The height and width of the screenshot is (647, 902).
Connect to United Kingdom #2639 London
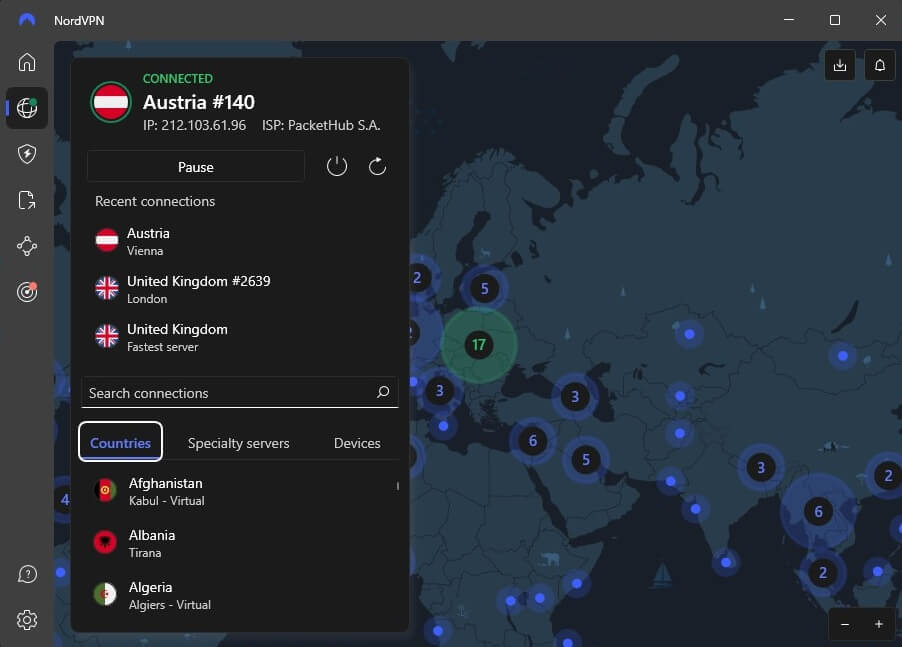pyautogui.click(x=240, y=289)
